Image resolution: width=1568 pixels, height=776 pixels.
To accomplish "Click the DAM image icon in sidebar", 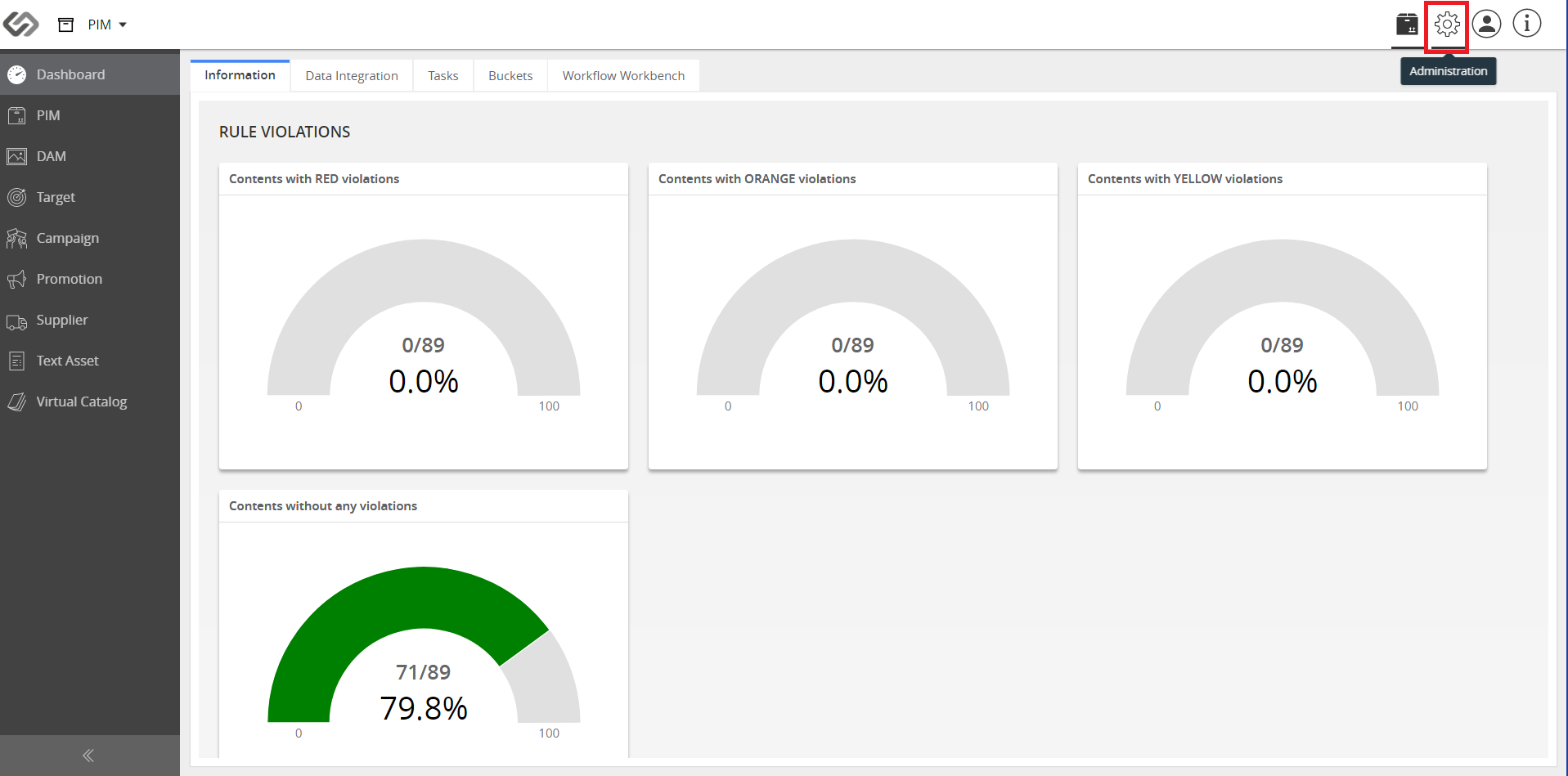I will [x=17, y=156].
